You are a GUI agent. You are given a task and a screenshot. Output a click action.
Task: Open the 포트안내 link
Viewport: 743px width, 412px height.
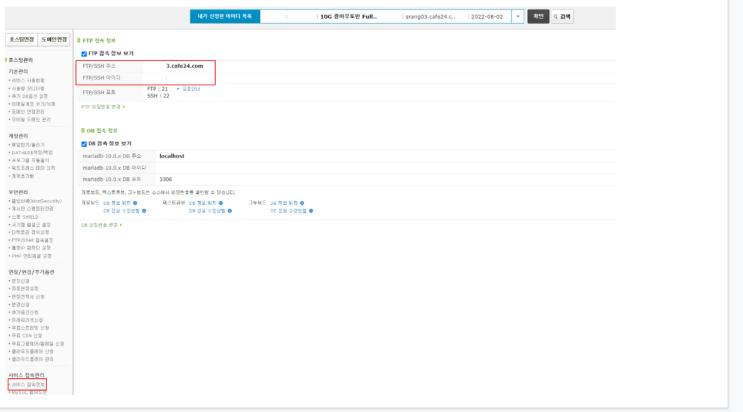[191, 89]
